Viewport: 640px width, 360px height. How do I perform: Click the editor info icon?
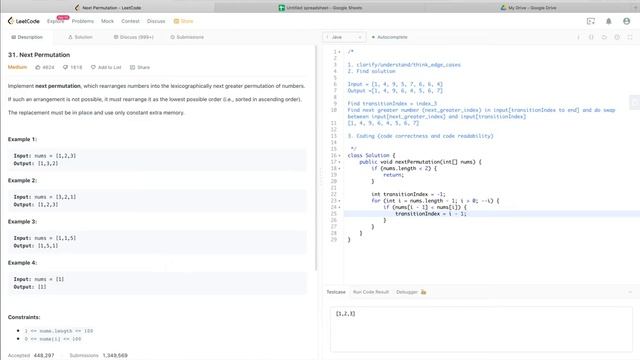[x=578, y=37]
